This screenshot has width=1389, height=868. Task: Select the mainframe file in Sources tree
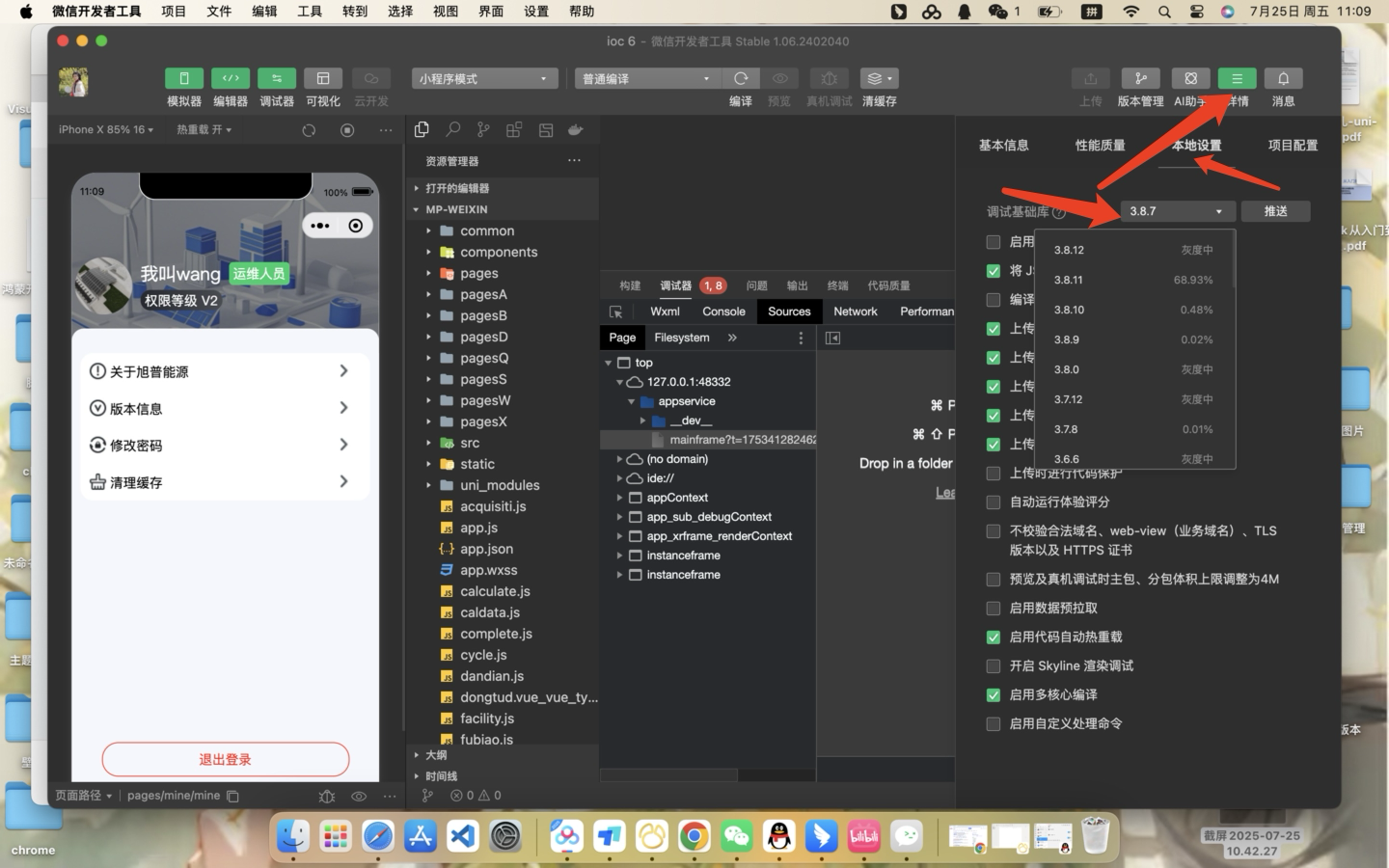tap(743, 440)
